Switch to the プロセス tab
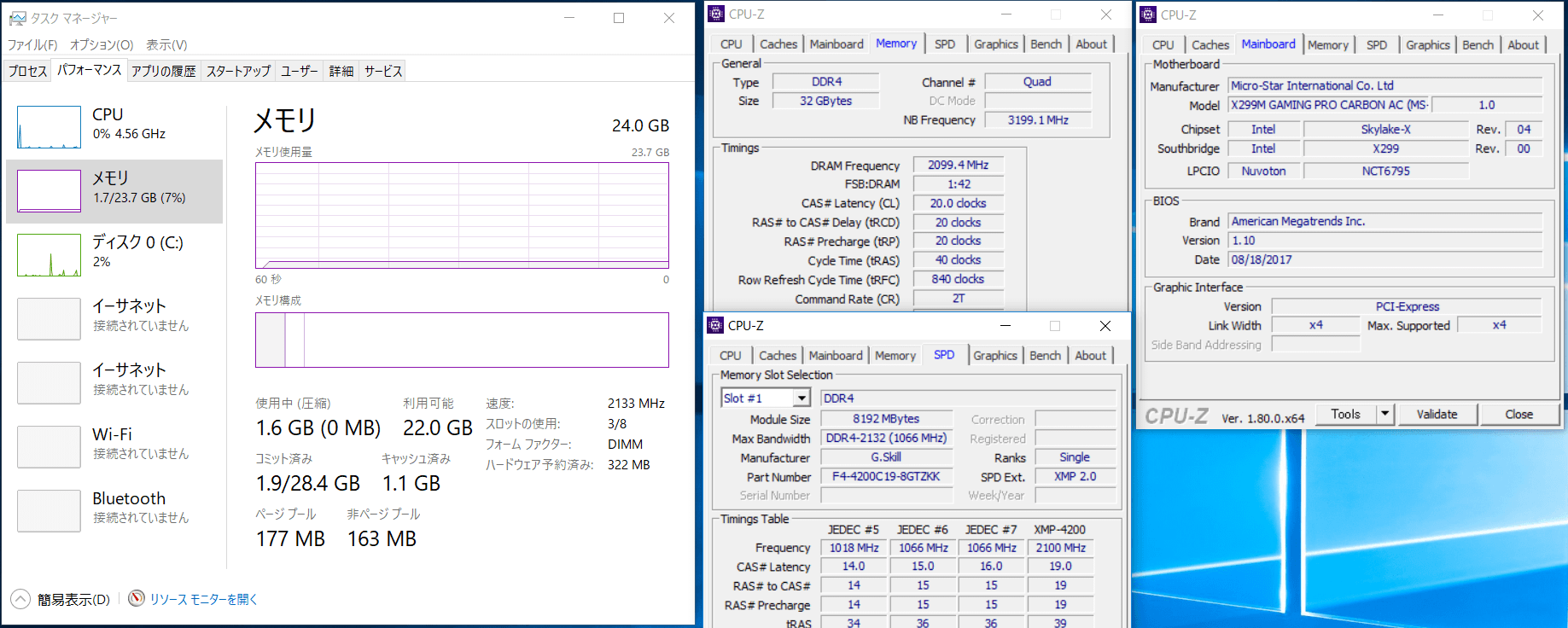The height and width of the screenshot is (628, 1568). click(x=27, y=71)
